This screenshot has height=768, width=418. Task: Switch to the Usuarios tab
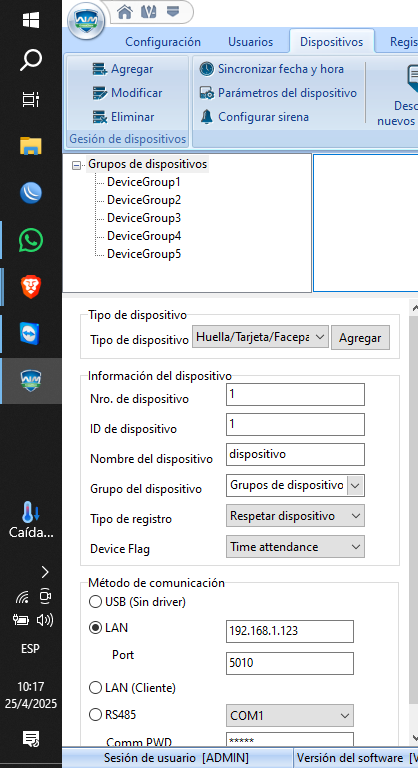tap(250, 42)
